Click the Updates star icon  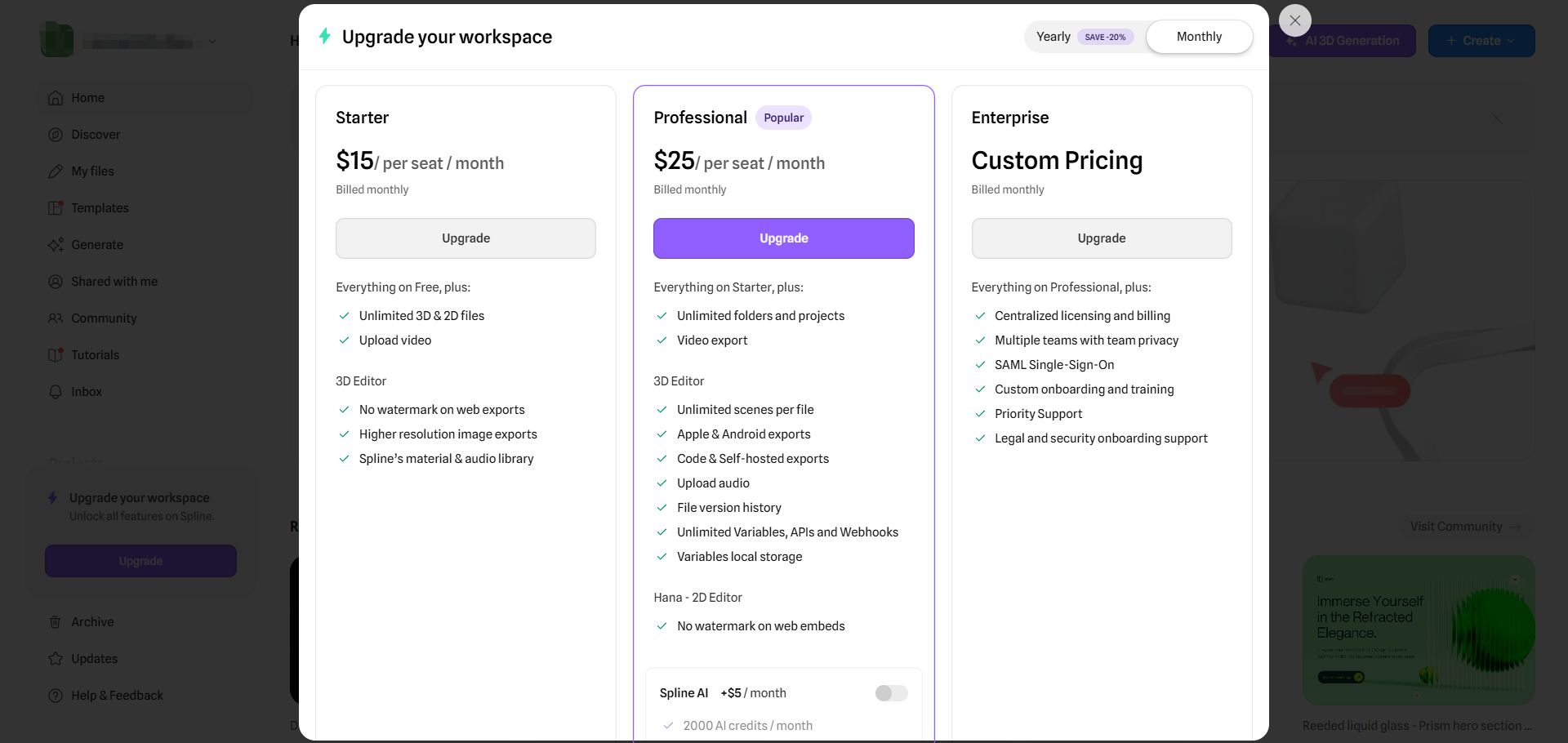tap(56, 659)
